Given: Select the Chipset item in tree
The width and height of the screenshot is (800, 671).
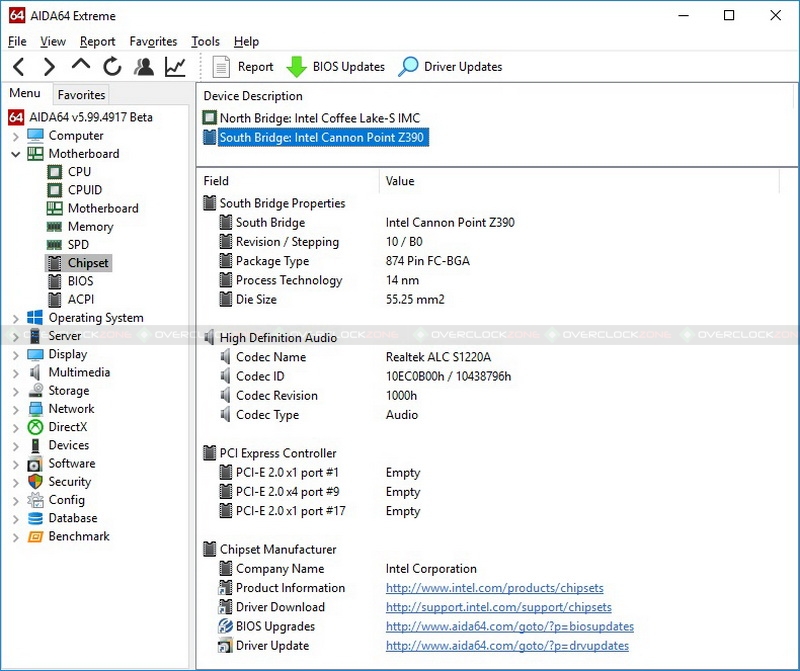Looking at the screenshot, I should point(78,263).
